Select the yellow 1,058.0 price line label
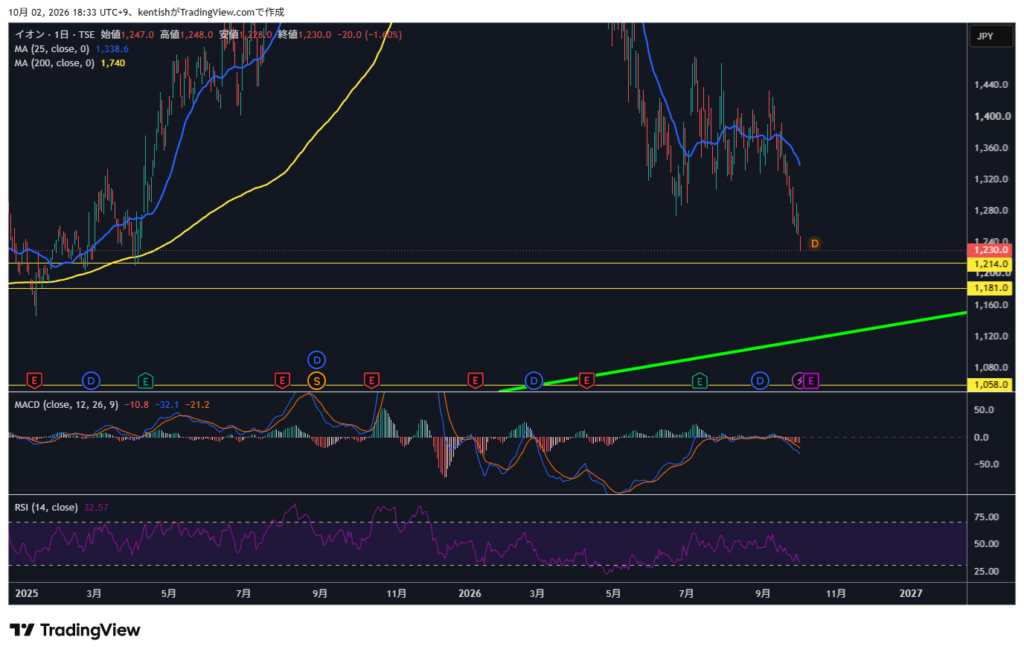The image size is (1024, 655). tap(991, 385)
